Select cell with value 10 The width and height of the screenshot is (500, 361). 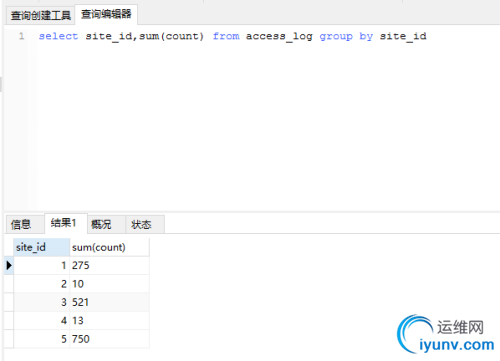click(x=110, y=284)
